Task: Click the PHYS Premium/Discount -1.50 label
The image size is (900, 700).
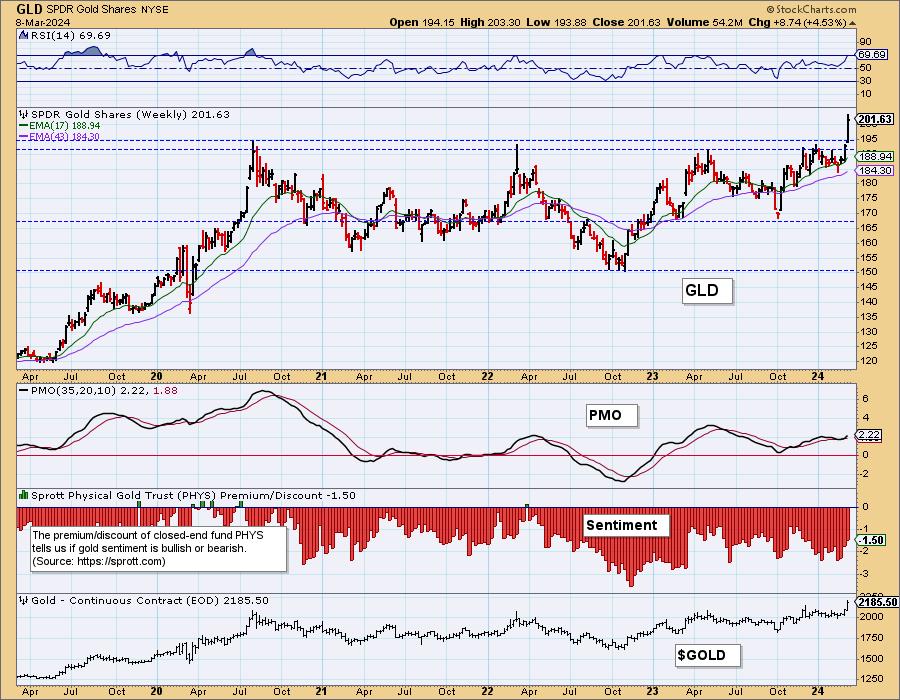Action: (193, 495)
